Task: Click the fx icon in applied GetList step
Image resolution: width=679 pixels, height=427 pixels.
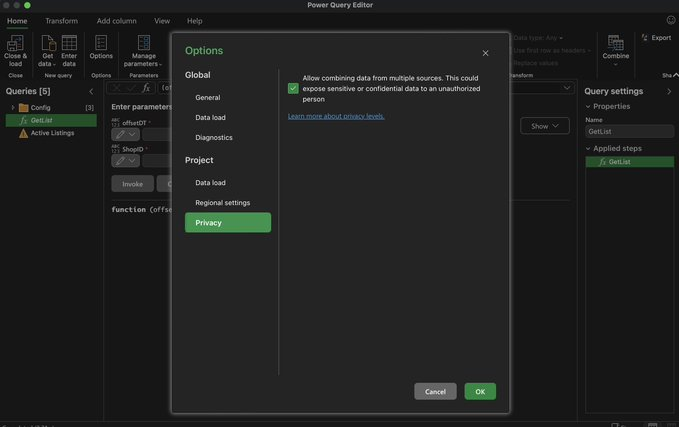Action: [602, 162]
